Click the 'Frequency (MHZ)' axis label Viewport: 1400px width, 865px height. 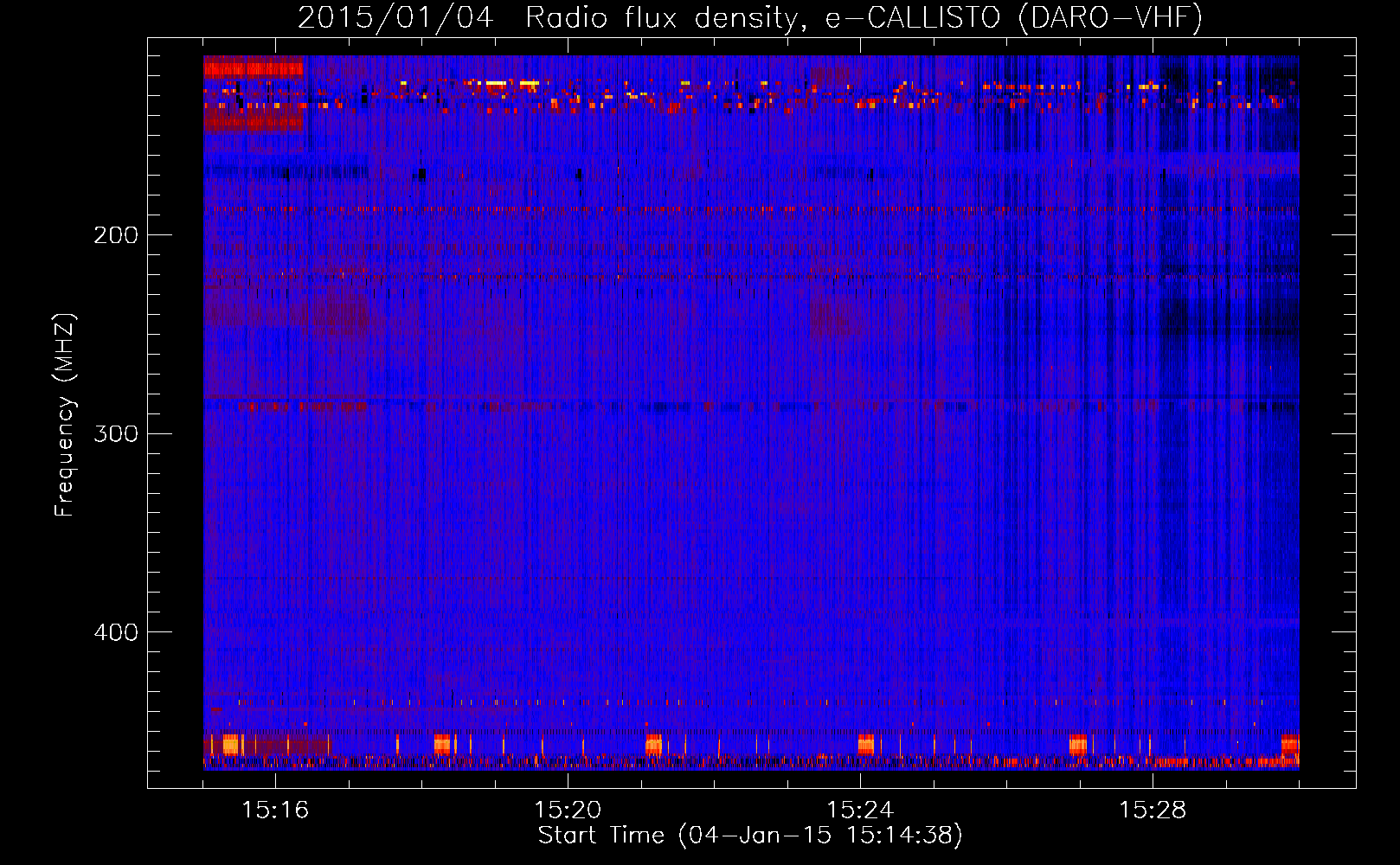65,414
